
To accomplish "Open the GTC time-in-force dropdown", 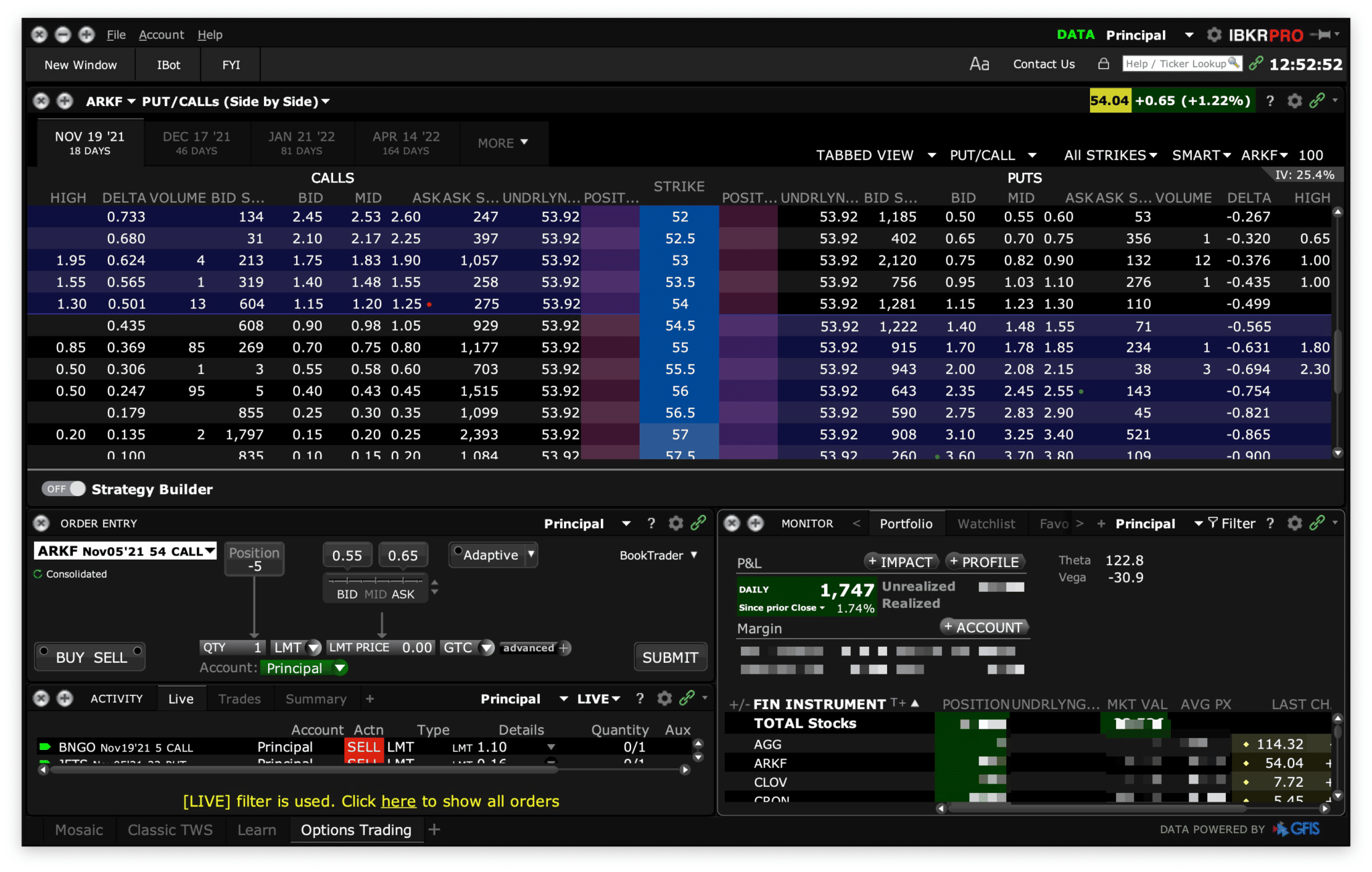I will [485, 647].
